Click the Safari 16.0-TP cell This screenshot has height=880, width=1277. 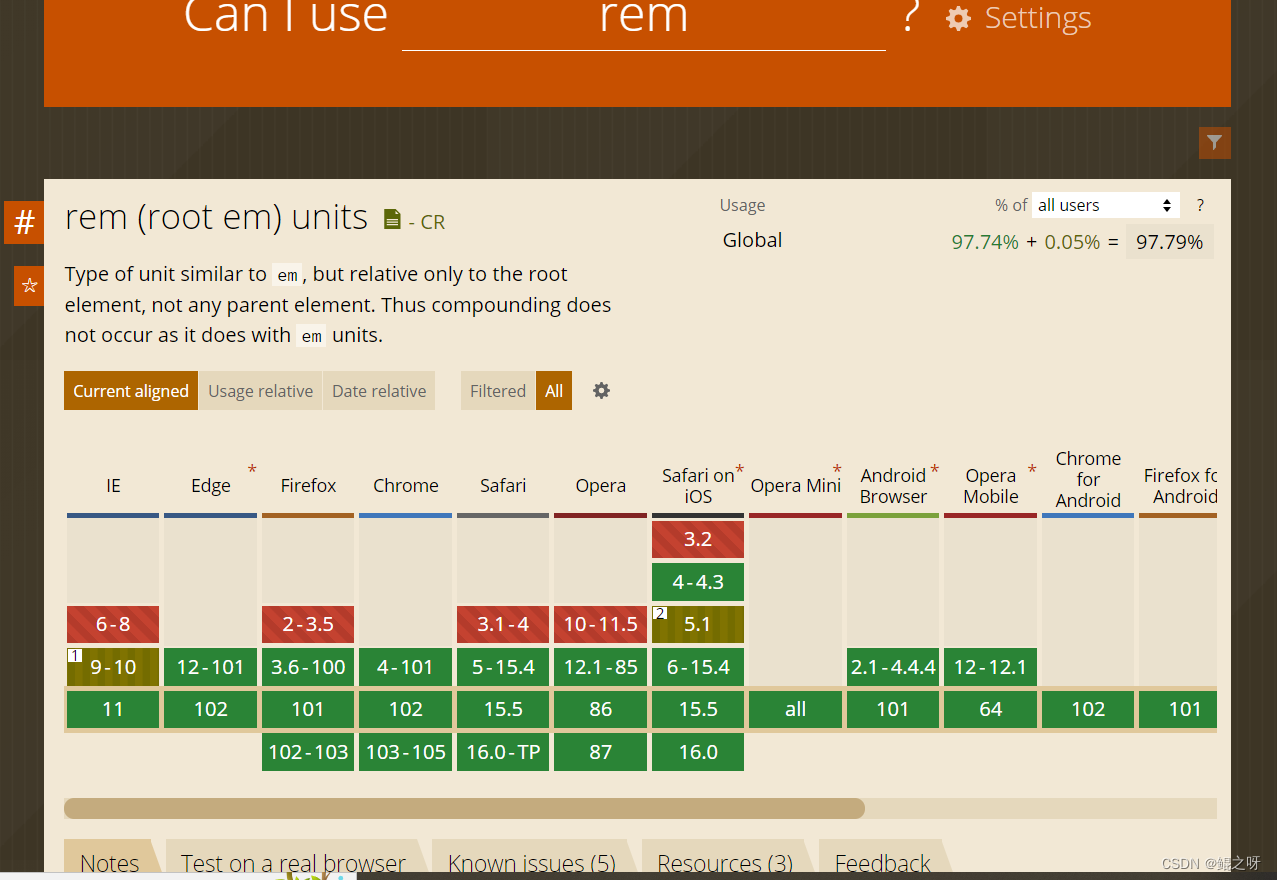[503, 752]
